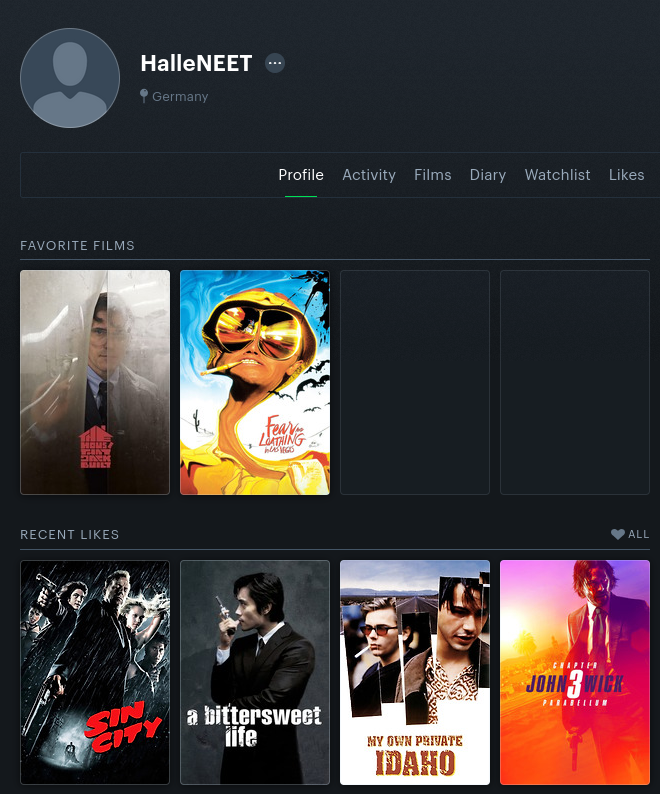The width and height of the screenshot is (660, 794).
Task: Open The House That Jack Built poster
Action: [95, 382]
